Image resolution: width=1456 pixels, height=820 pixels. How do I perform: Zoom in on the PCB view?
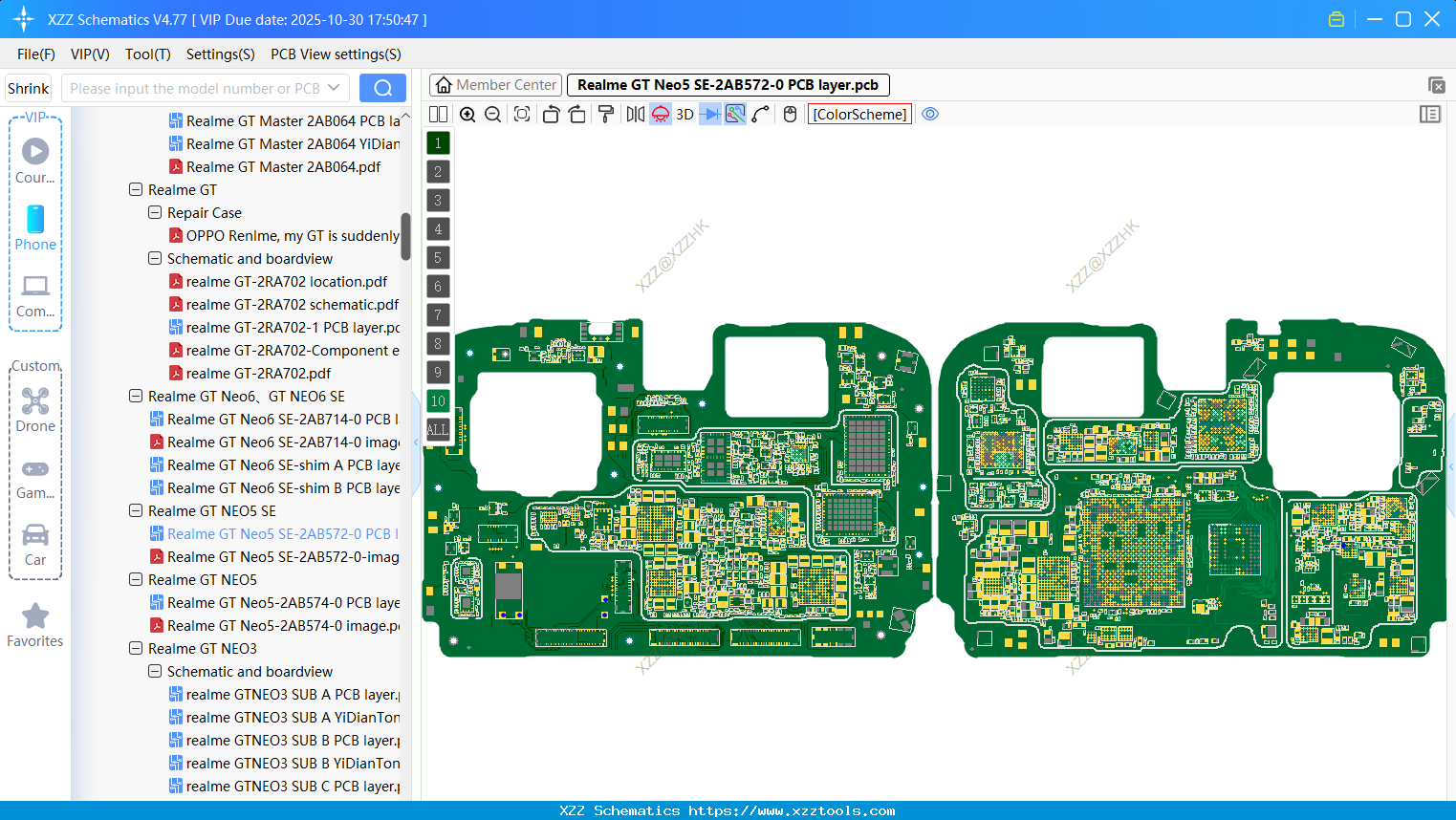click(467, 114)
